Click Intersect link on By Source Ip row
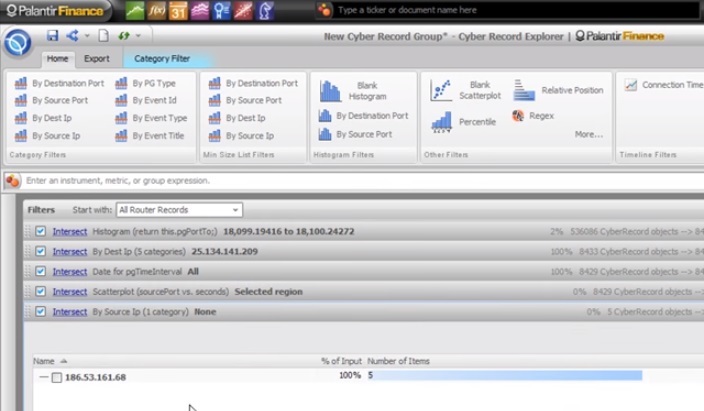The image size is (704, 411). click(x=70, y=312)
